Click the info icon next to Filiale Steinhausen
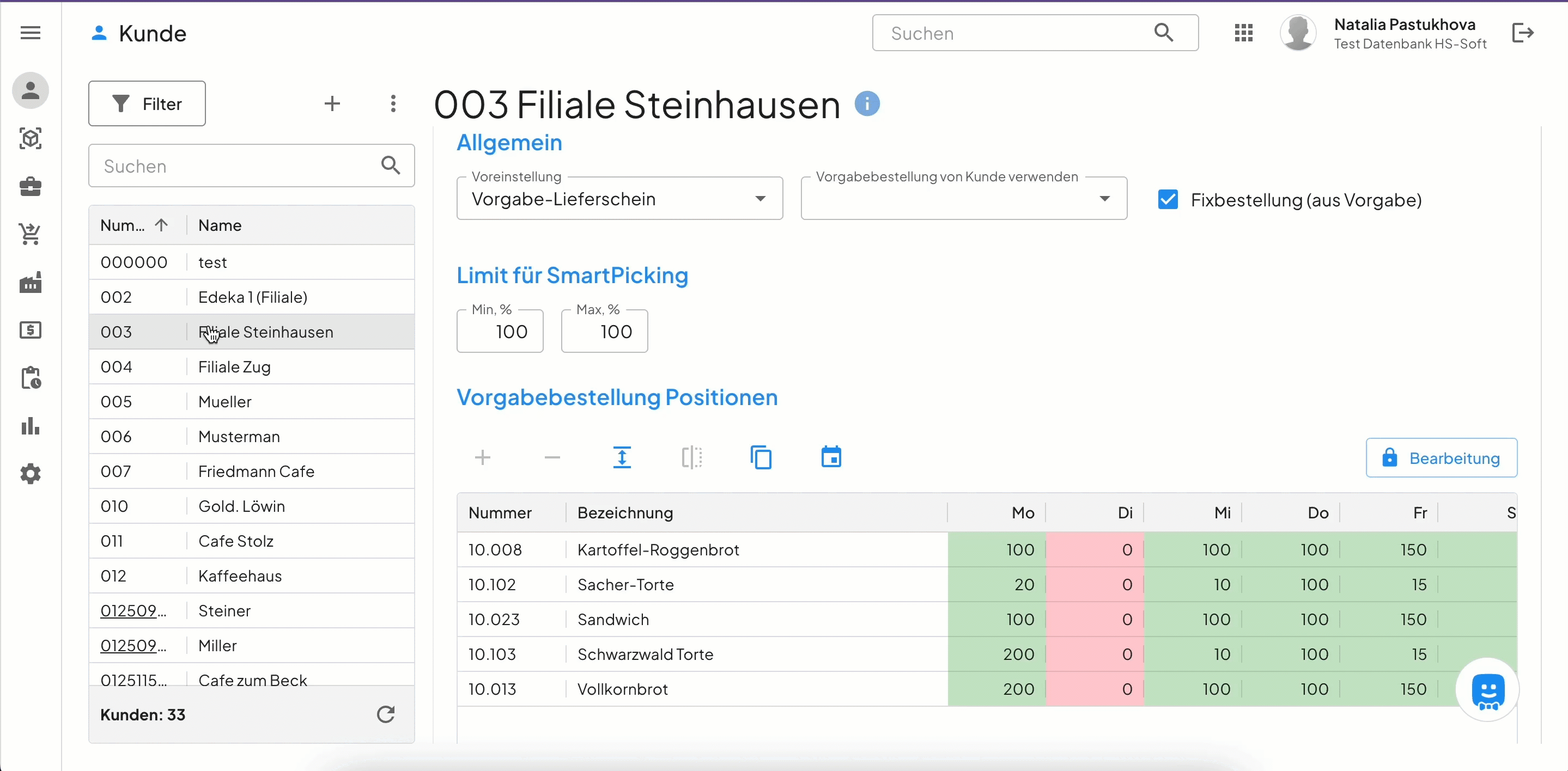The height and width of the screenshot is (771, 1568). [867, 103]
